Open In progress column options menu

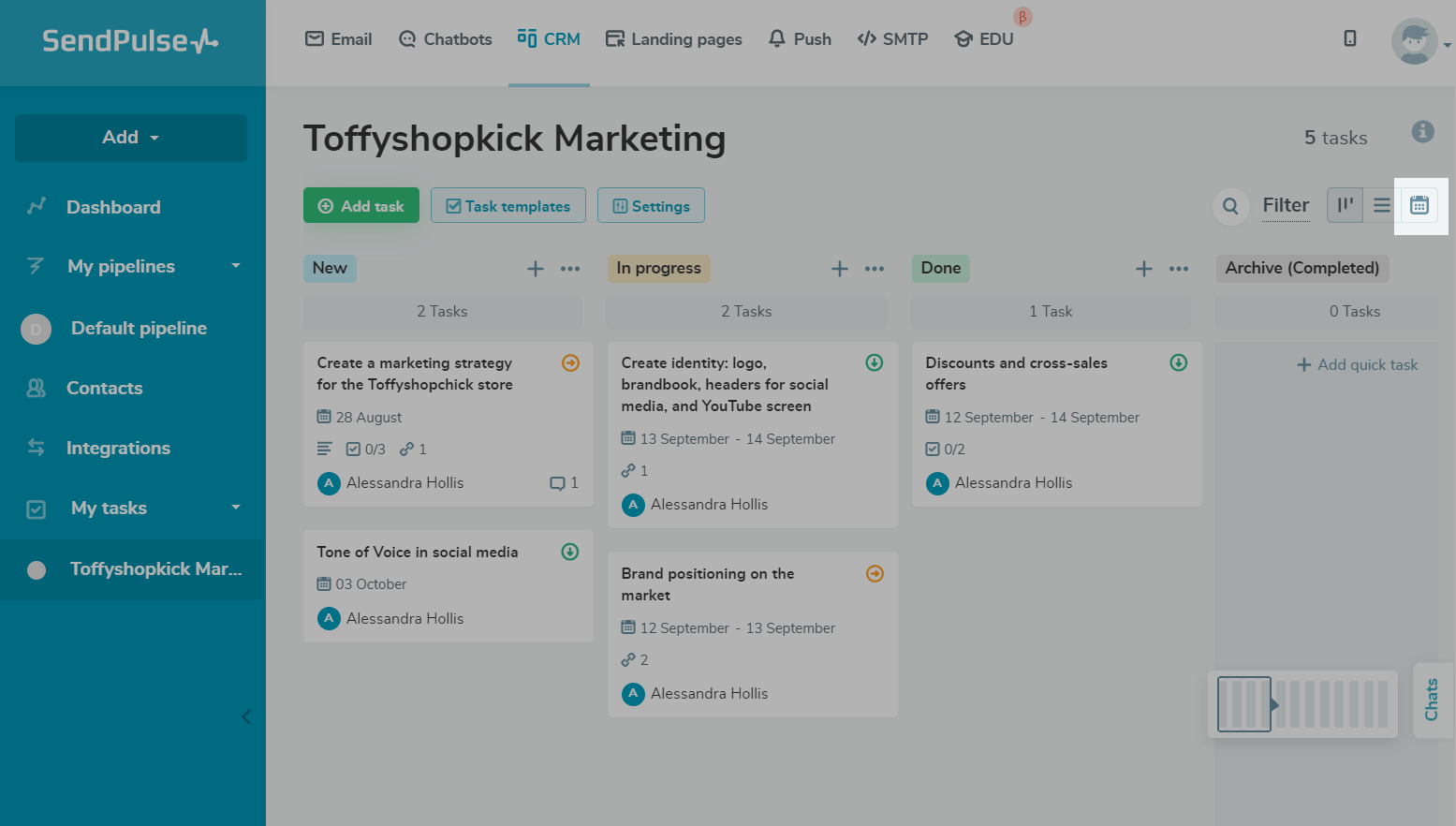tap(875, 269)
